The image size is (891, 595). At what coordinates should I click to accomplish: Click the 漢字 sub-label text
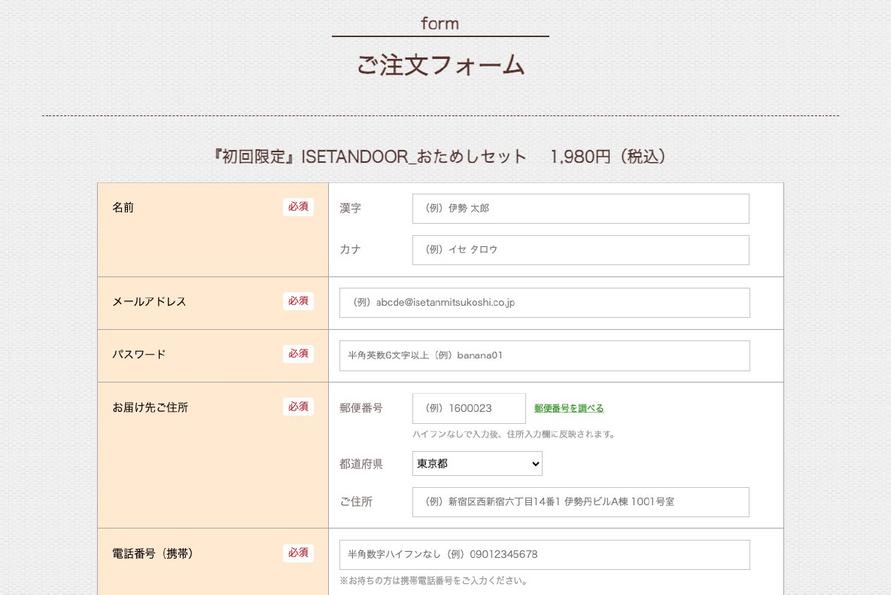click(x=350, y=209)
